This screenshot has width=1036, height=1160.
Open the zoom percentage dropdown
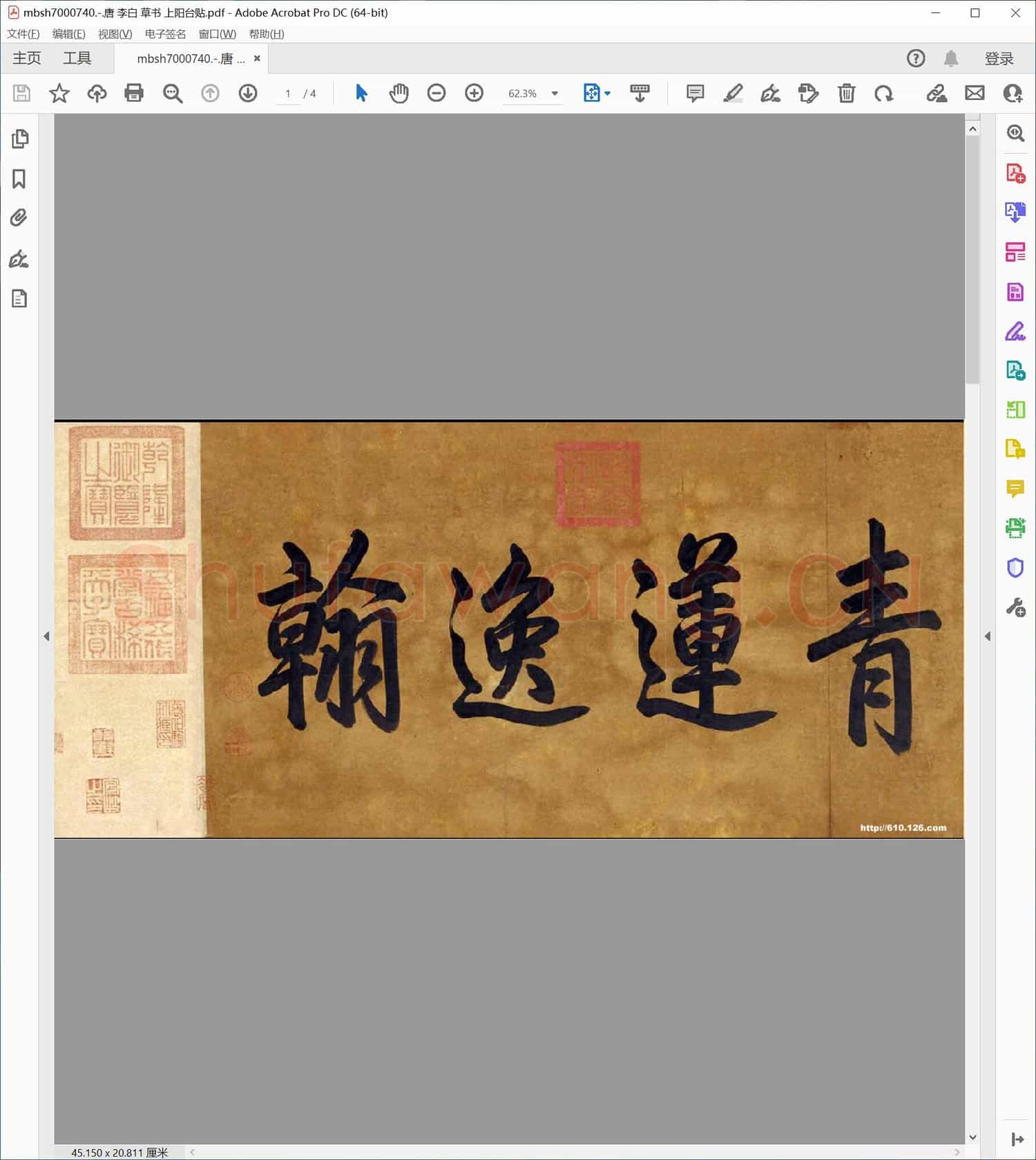coord(555,93)
